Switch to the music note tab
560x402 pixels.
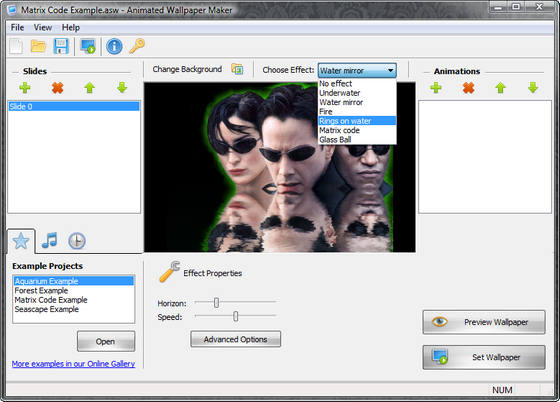[x=49, y=240]
